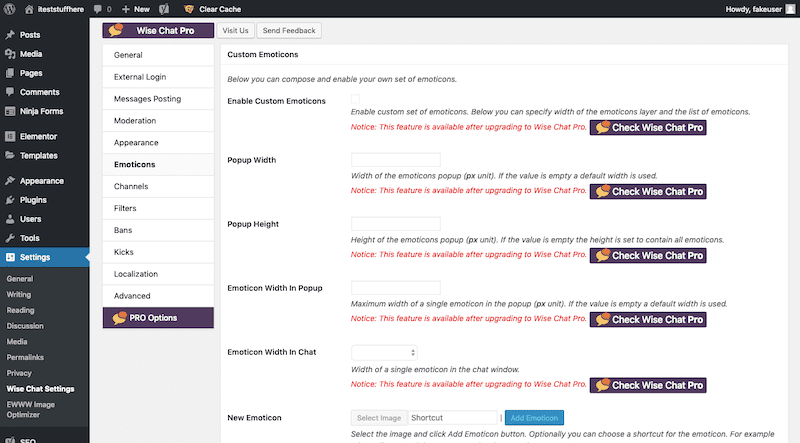This screenshot has width=800, height=443.
Task: Open the Bans tab
Action: [x=158, y=230]
